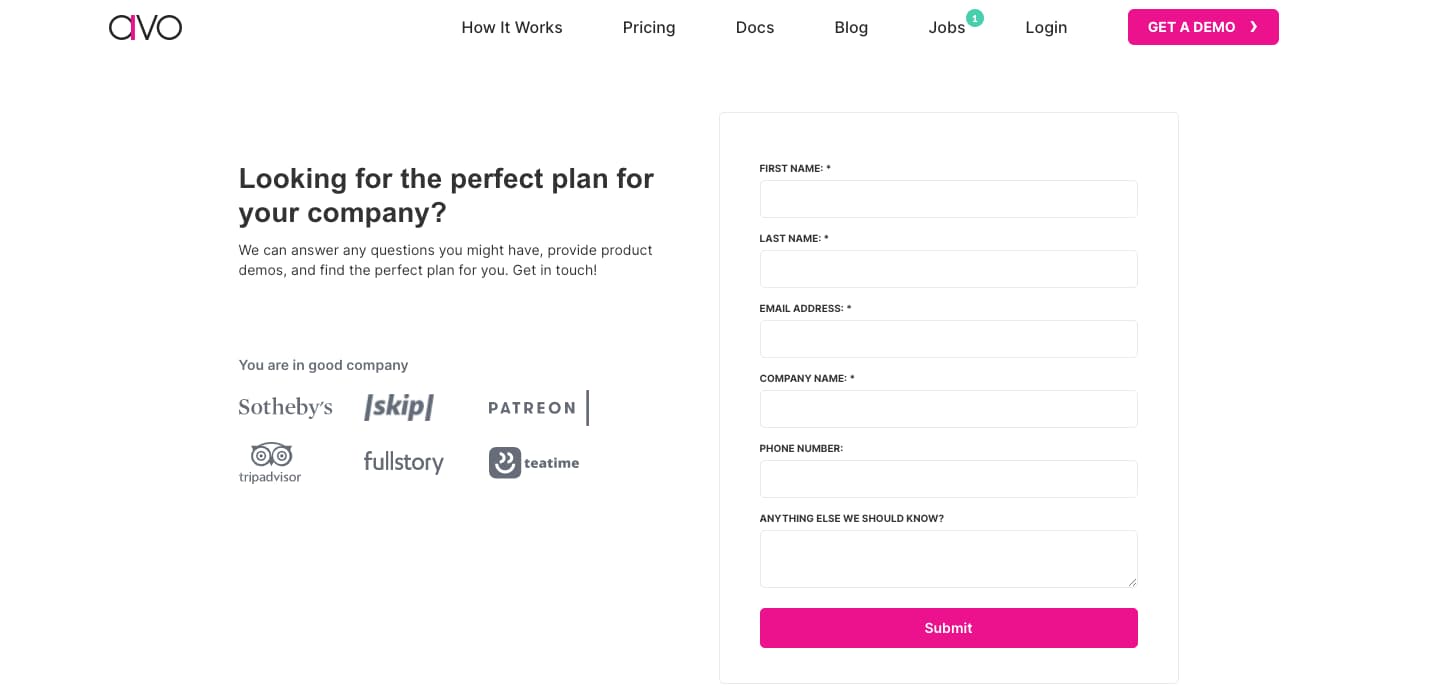Click the Phone Number input

[948, 479]
